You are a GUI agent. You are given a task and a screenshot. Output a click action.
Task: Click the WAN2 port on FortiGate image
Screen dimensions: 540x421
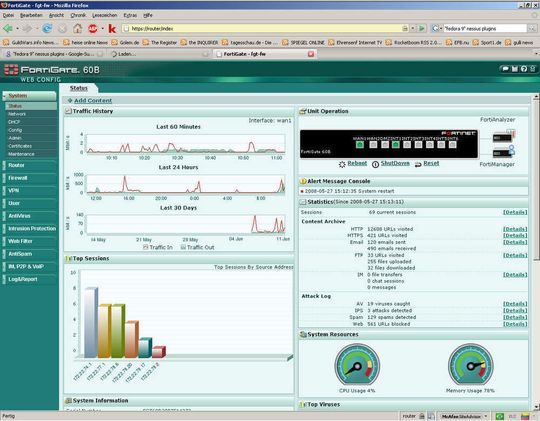tap(373, 144)
